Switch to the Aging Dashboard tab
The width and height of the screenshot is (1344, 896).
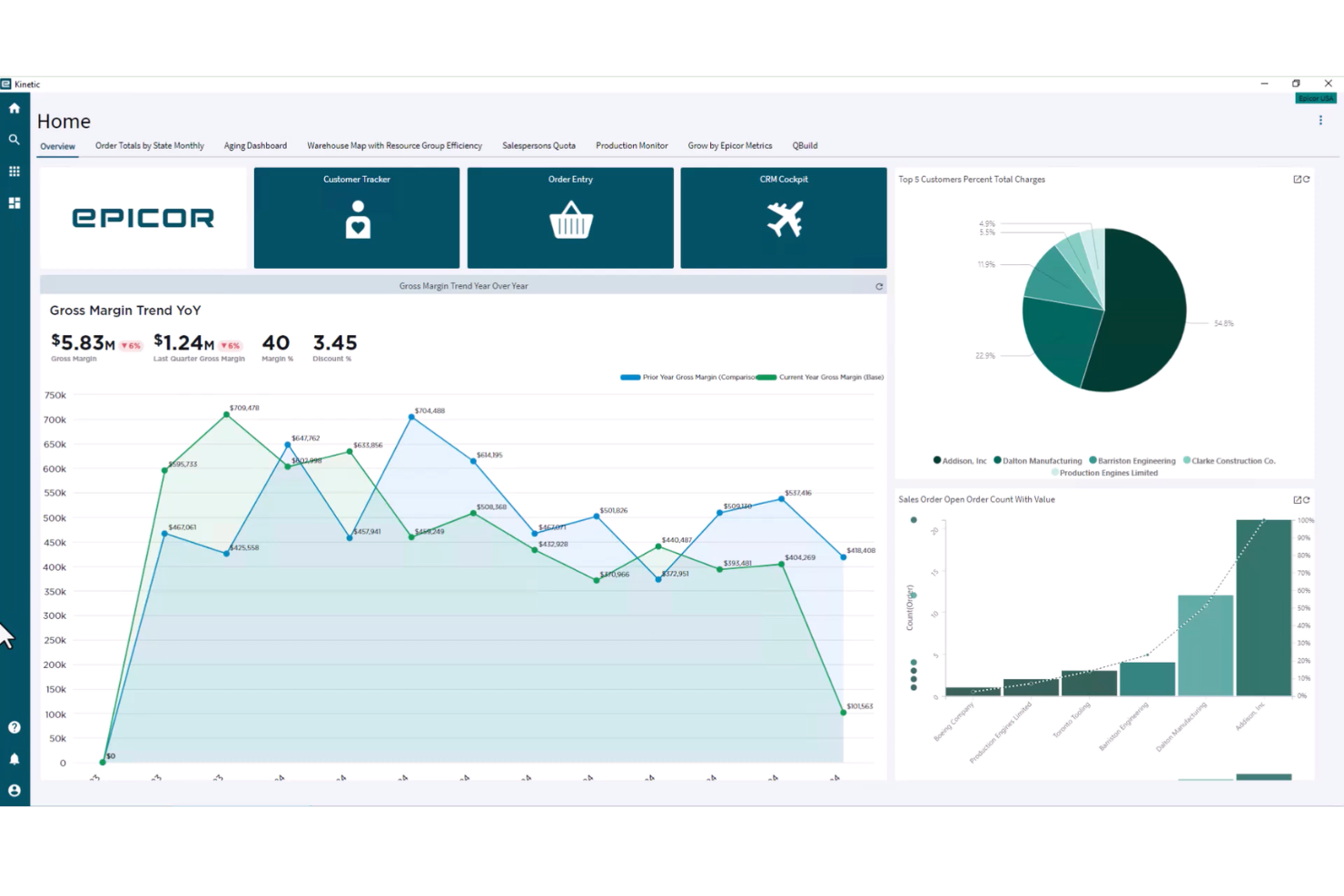(255, 145)
